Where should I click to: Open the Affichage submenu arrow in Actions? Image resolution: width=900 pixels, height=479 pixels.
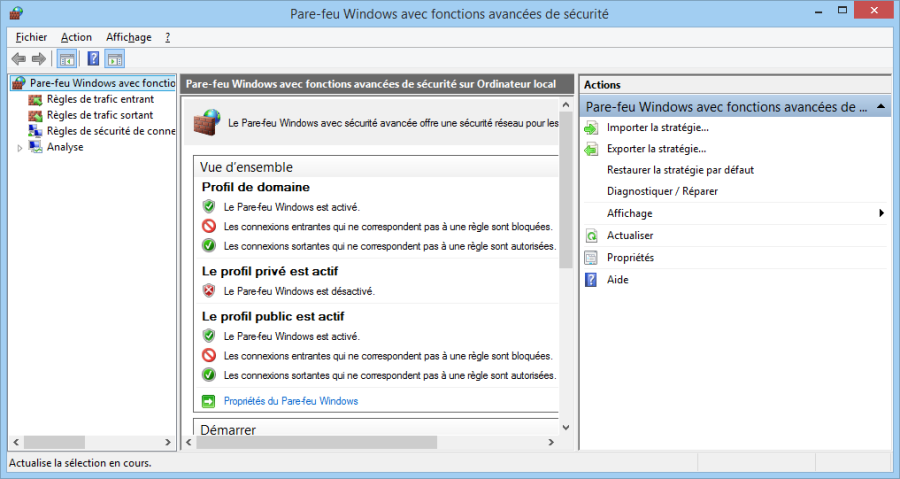(x=882, y=213)
